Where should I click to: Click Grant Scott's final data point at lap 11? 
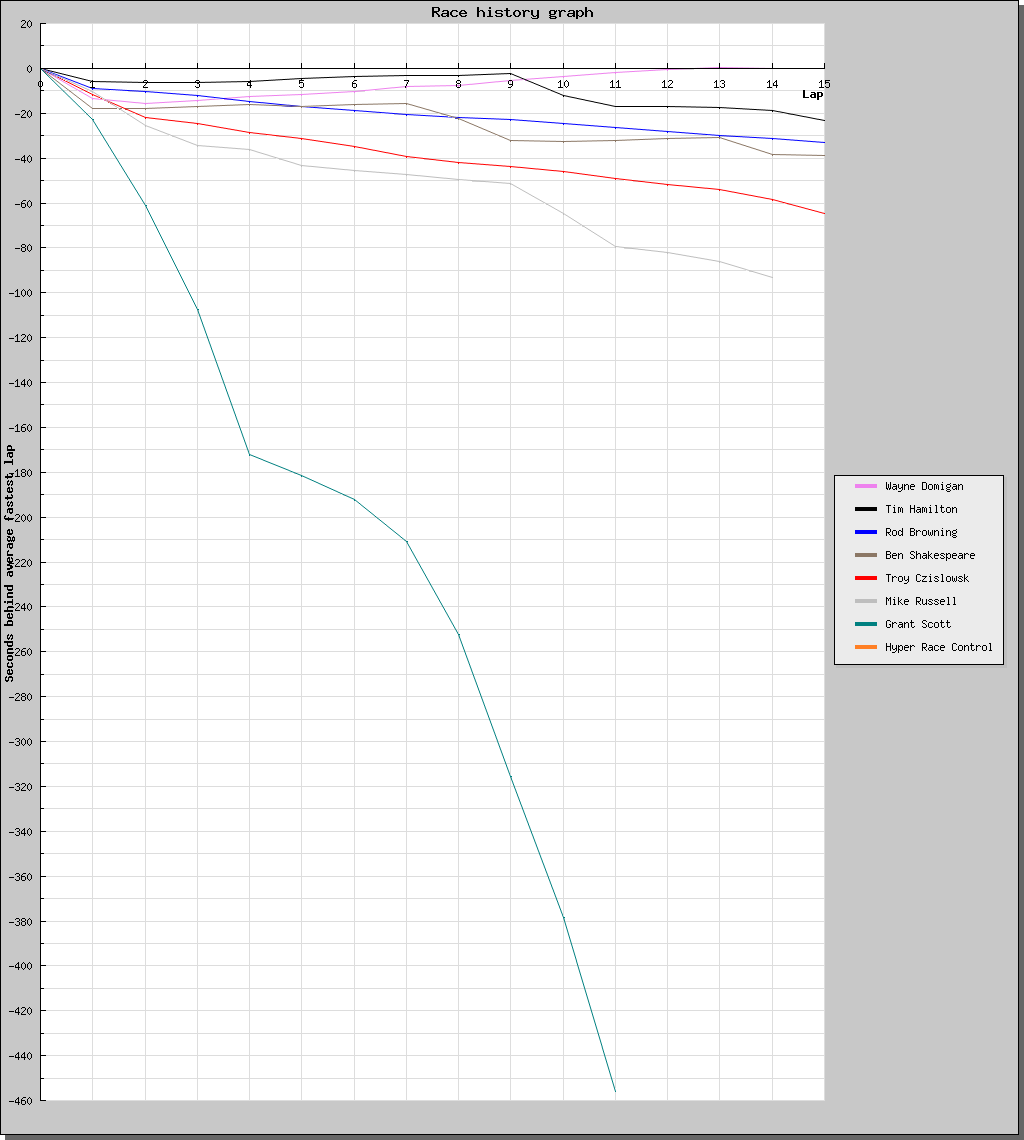615,1091
